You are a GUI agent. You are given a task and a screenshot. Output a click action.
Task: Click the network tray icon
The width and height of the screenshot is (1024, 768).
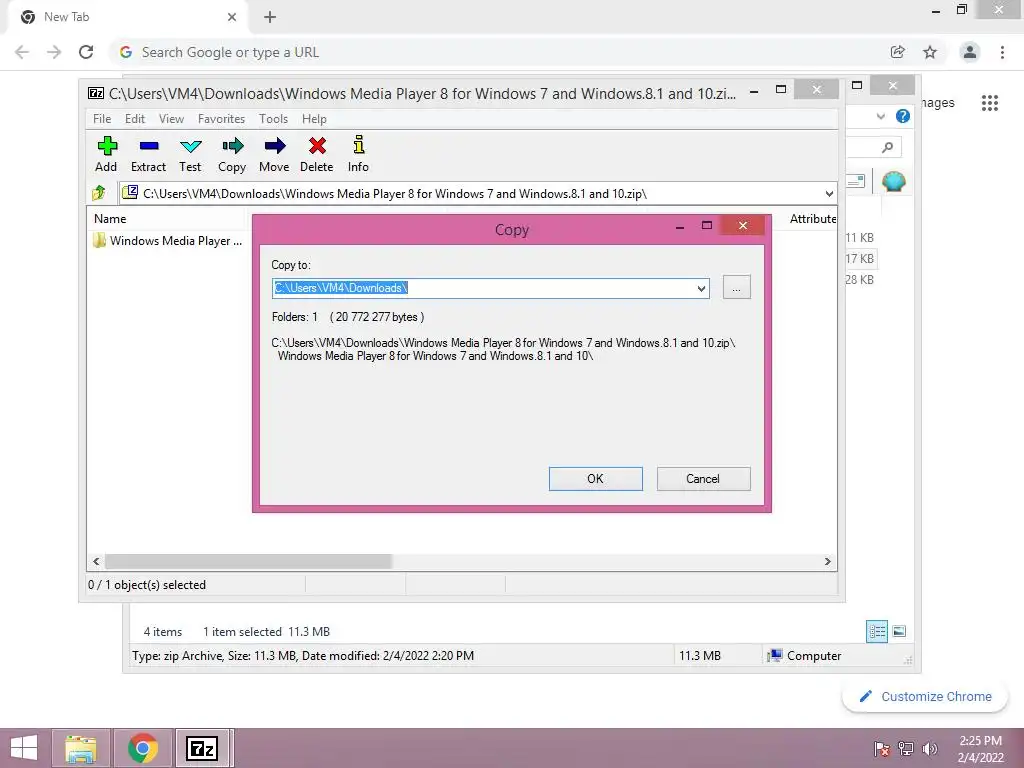click(x=906, y=748)
